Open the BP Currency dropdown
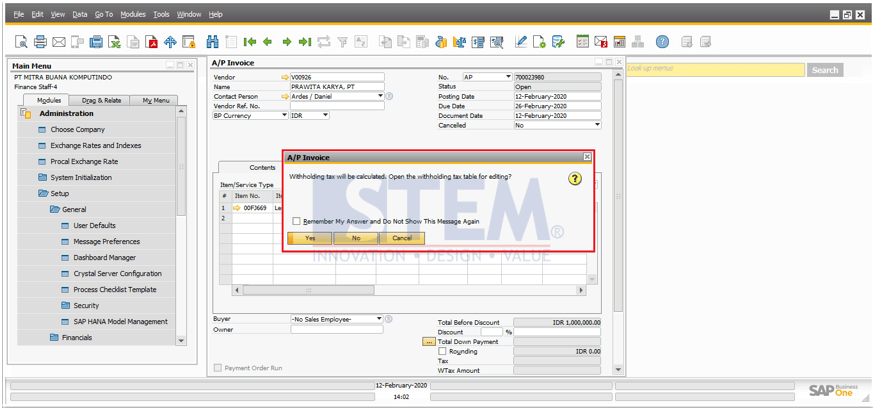Screen dimensions: 873x410 click(x=284, y=116)
